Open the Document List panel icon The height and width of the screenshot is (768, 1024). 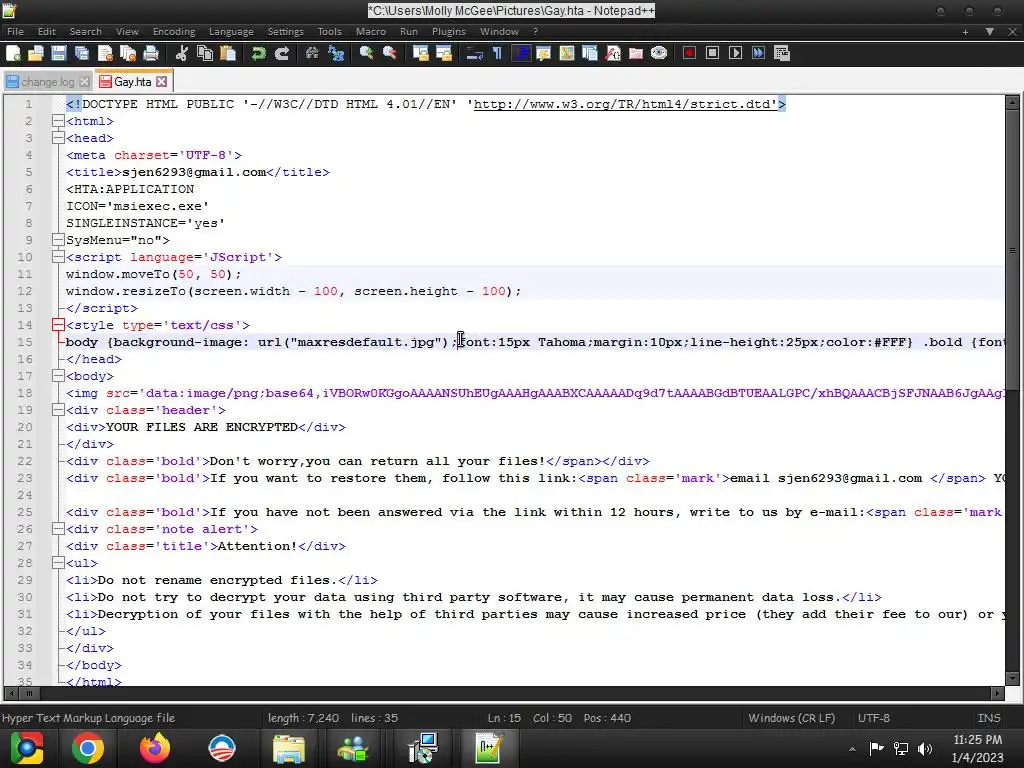tap(590, 54)
